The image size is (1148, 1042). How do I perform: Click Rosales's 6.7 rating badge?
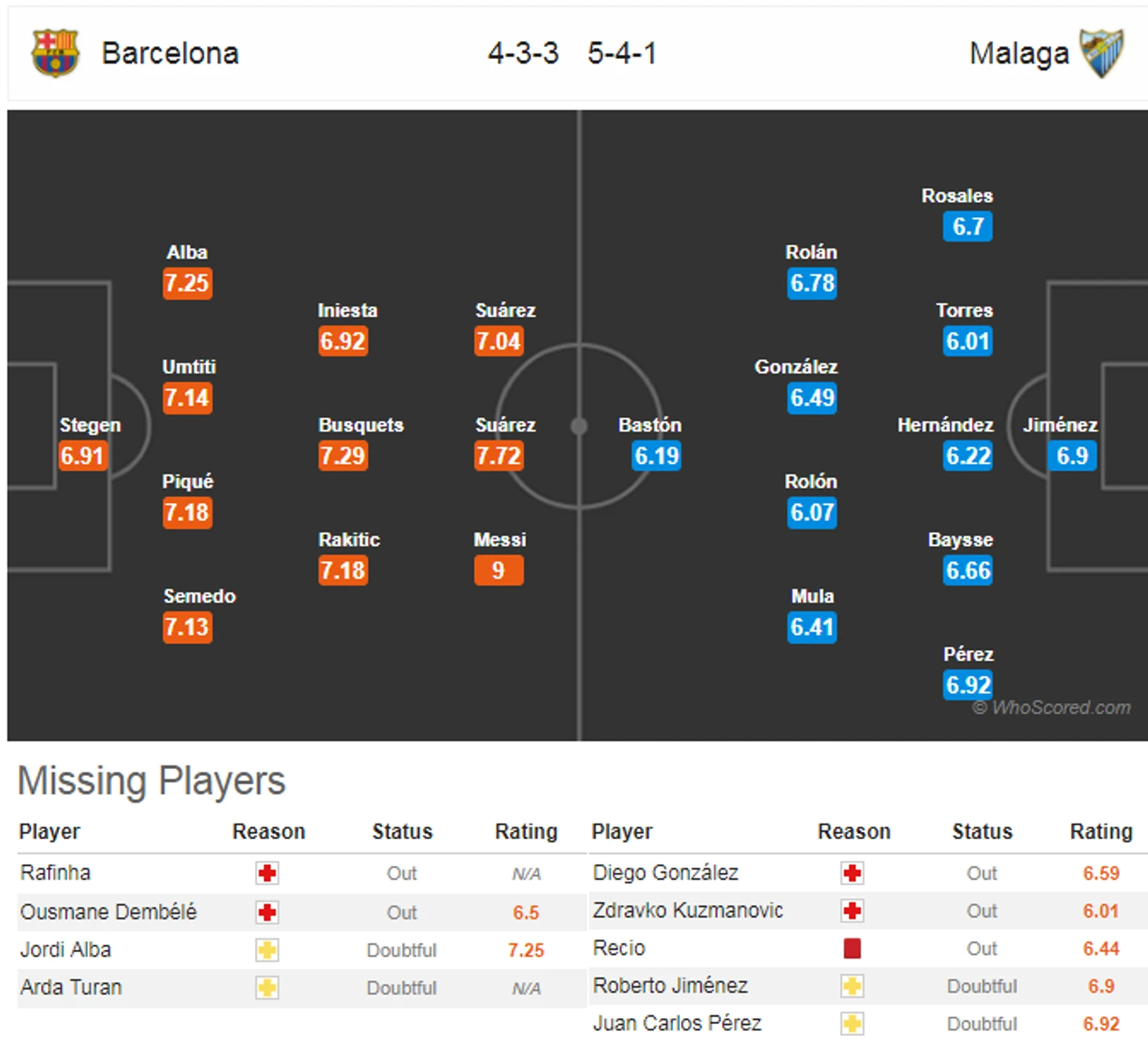tap(968, 226)
